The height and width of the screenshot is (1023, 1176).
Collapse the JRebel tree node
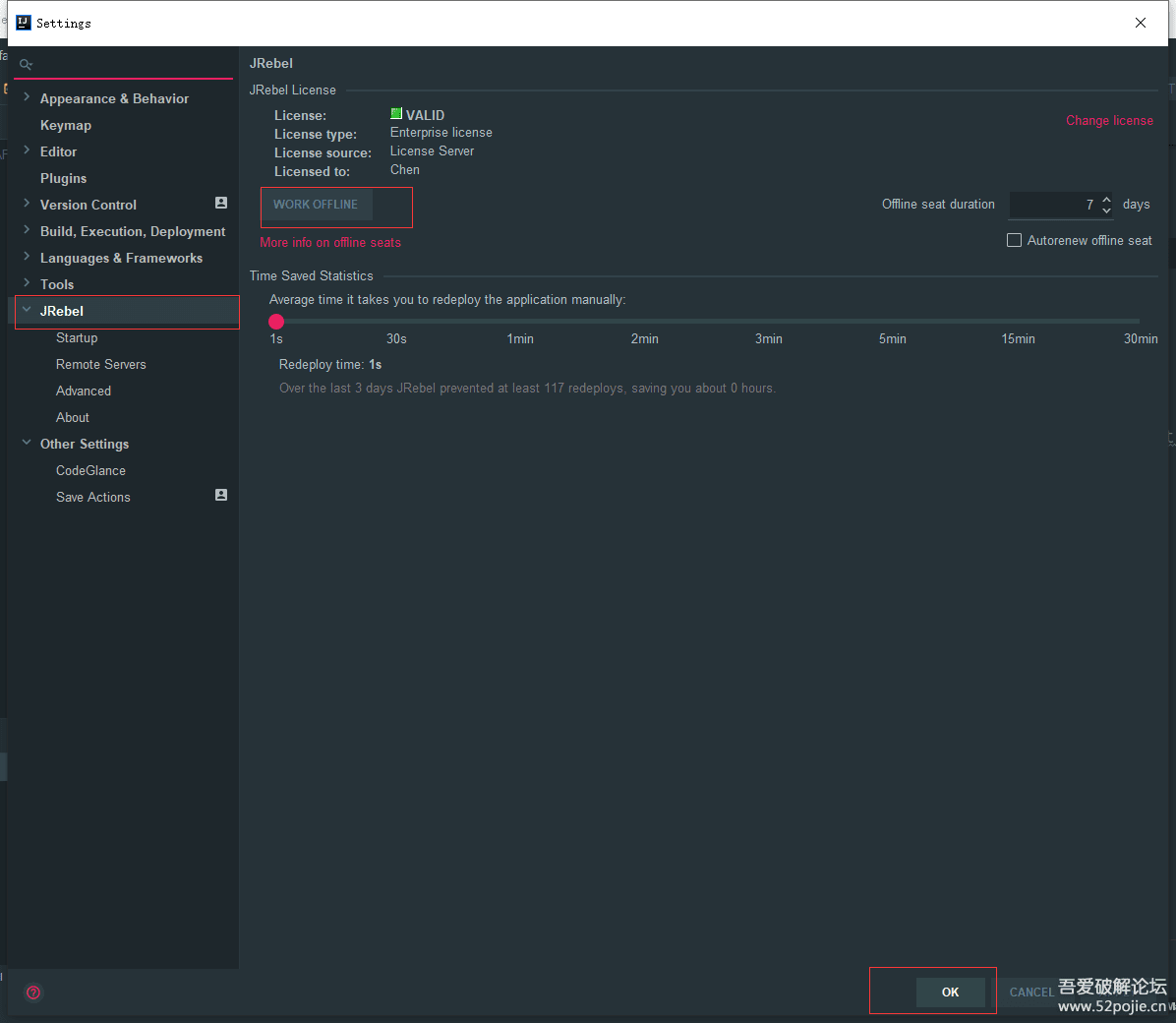point(27,309)
